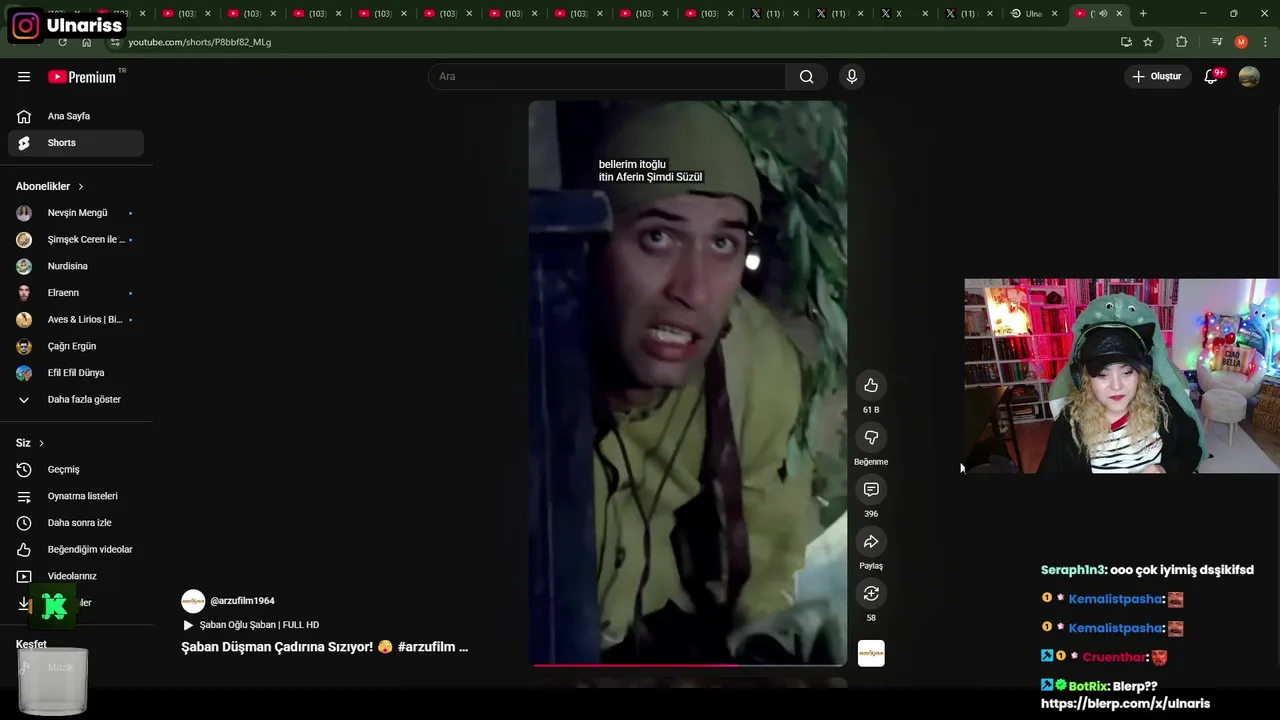Open Nurdisina channel
The image size is (1280, 720).
click(76, 266)
